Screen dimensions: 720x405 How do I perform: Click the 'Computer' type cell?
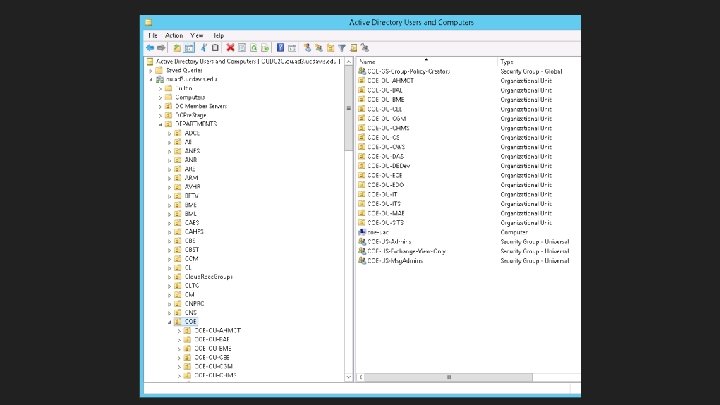[514, 232]
